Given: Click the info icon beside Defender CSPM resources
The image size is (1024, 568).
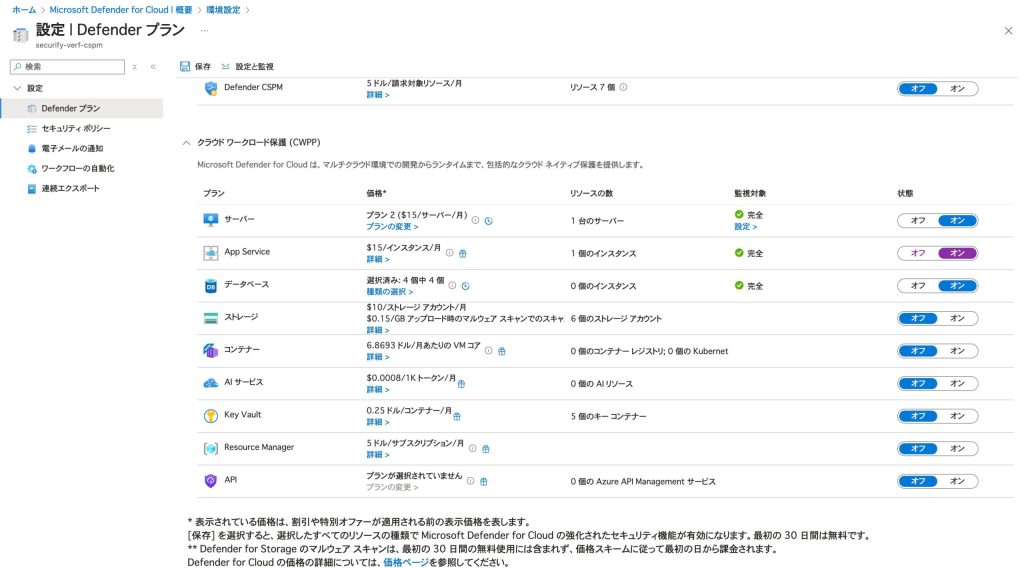Looking at the screenshot, I should click(623, 87).
